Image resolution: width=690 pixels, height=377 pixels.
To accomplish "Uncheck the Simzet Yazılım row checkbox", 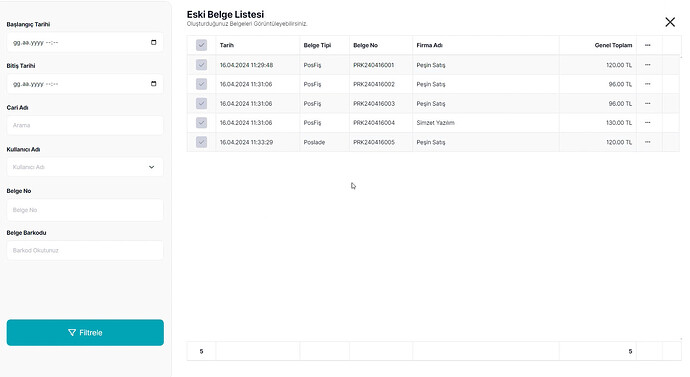I will pyautogui.click(x=202, y=122).
